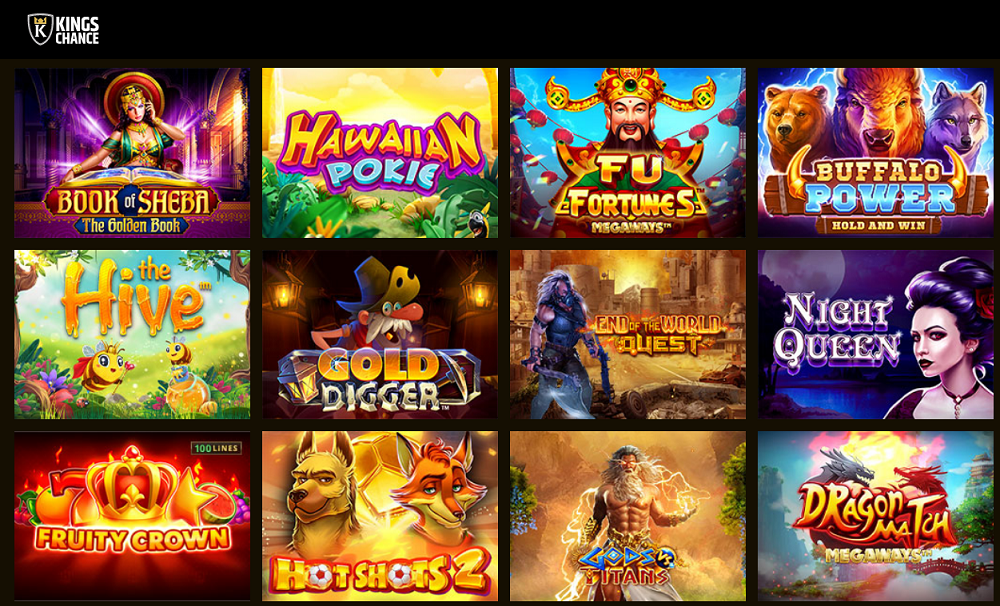Click the shield emblem in Kings Chance logo
The width and height of the screenshot is (1000, 606).
click(x=40, y=29)
